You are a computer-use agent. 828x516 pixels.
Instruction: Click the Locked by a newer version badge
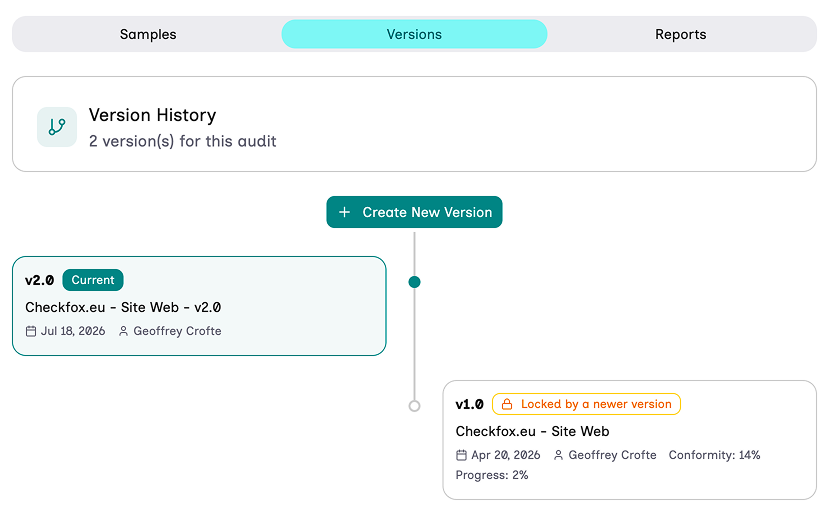(586, 404)
